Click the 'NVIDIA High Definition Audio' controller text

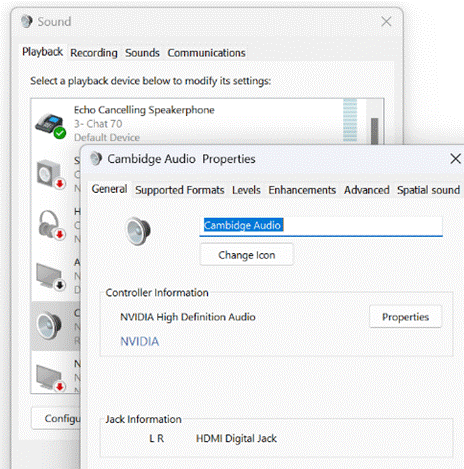[188, 317]
